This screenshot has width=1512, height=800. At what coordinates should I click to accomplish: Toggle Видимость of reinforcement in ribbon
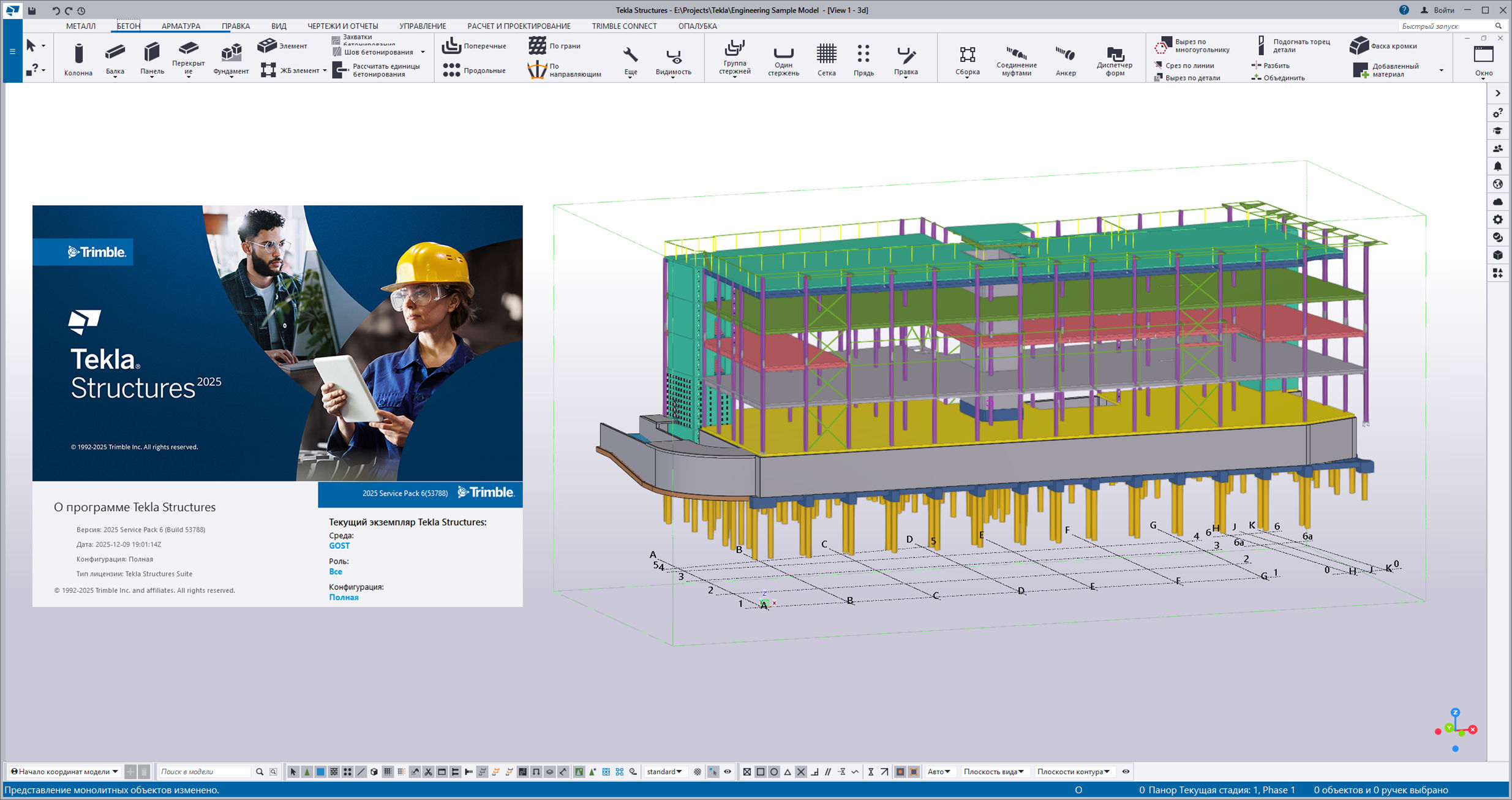pos(673,59)
